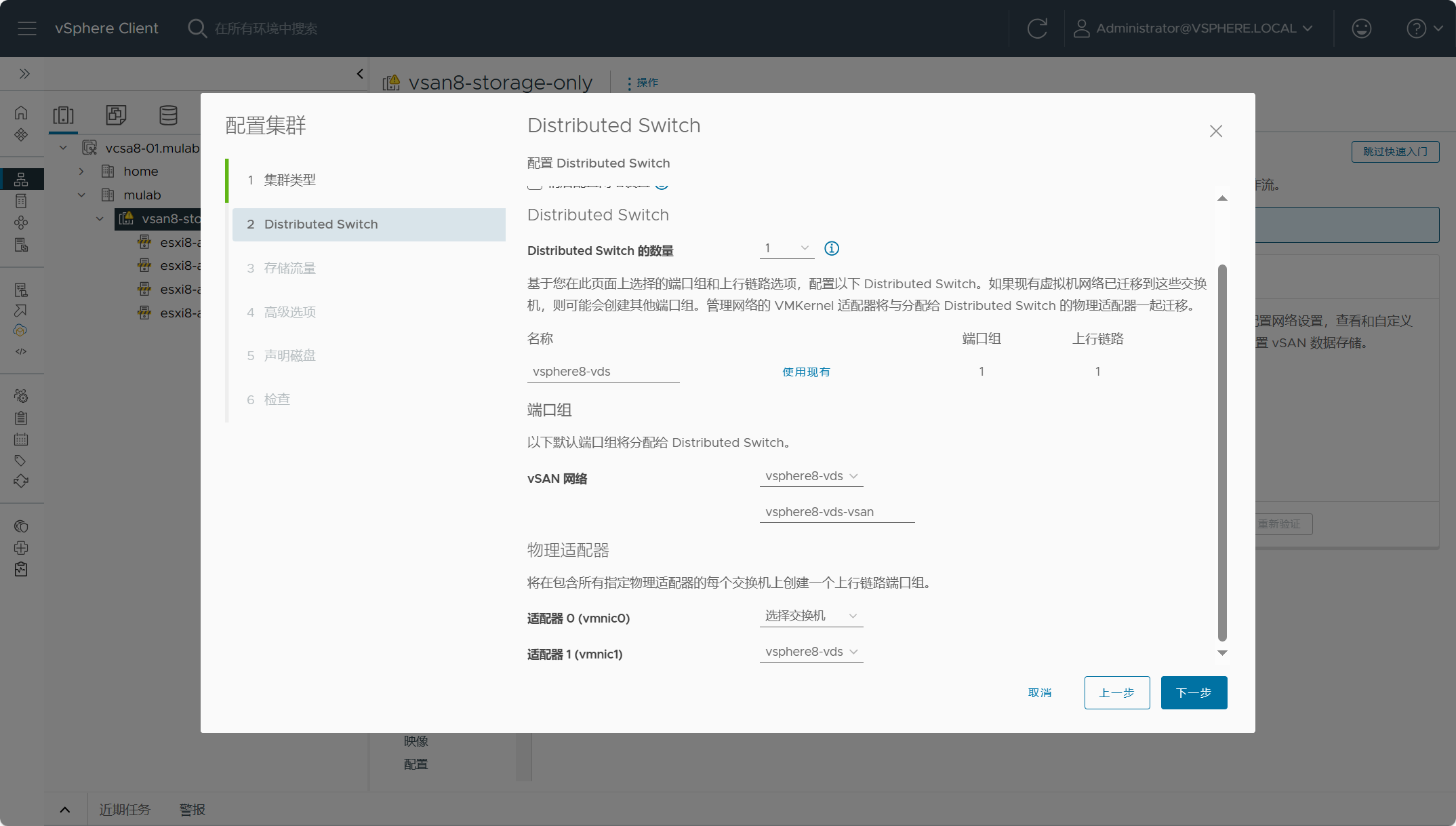Image resolution: width=1456 pixels, height=826 pixels.
Task: Click the dialog vertical scrollbar thumb
Action: point(1222,452)
